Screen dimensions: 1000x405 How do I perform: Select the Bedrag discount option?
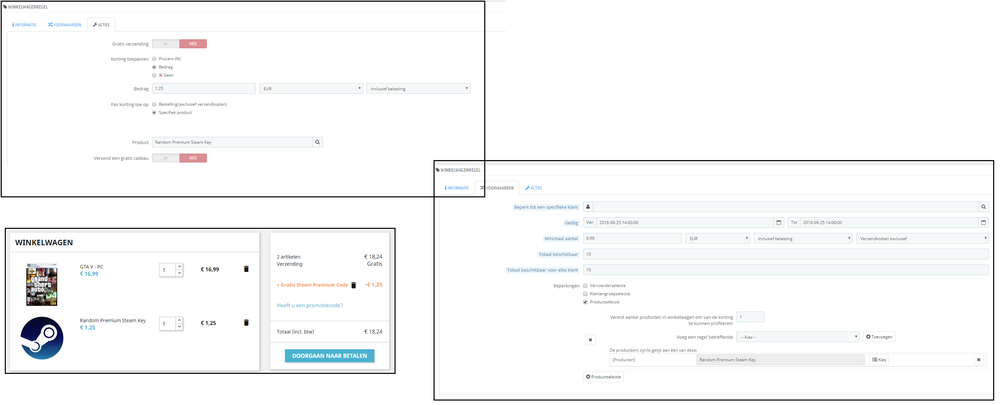coord(154,66)
